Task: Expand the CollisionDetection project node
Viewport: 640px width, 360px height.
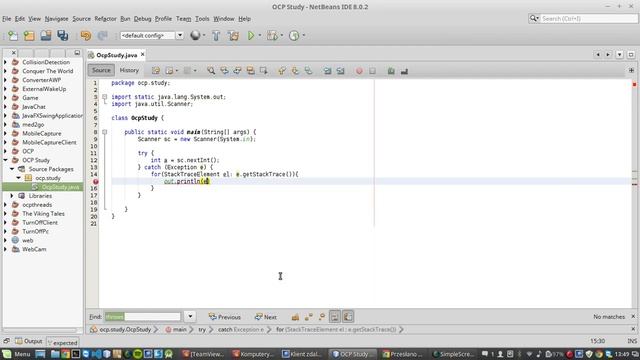Action: (5, 62)
